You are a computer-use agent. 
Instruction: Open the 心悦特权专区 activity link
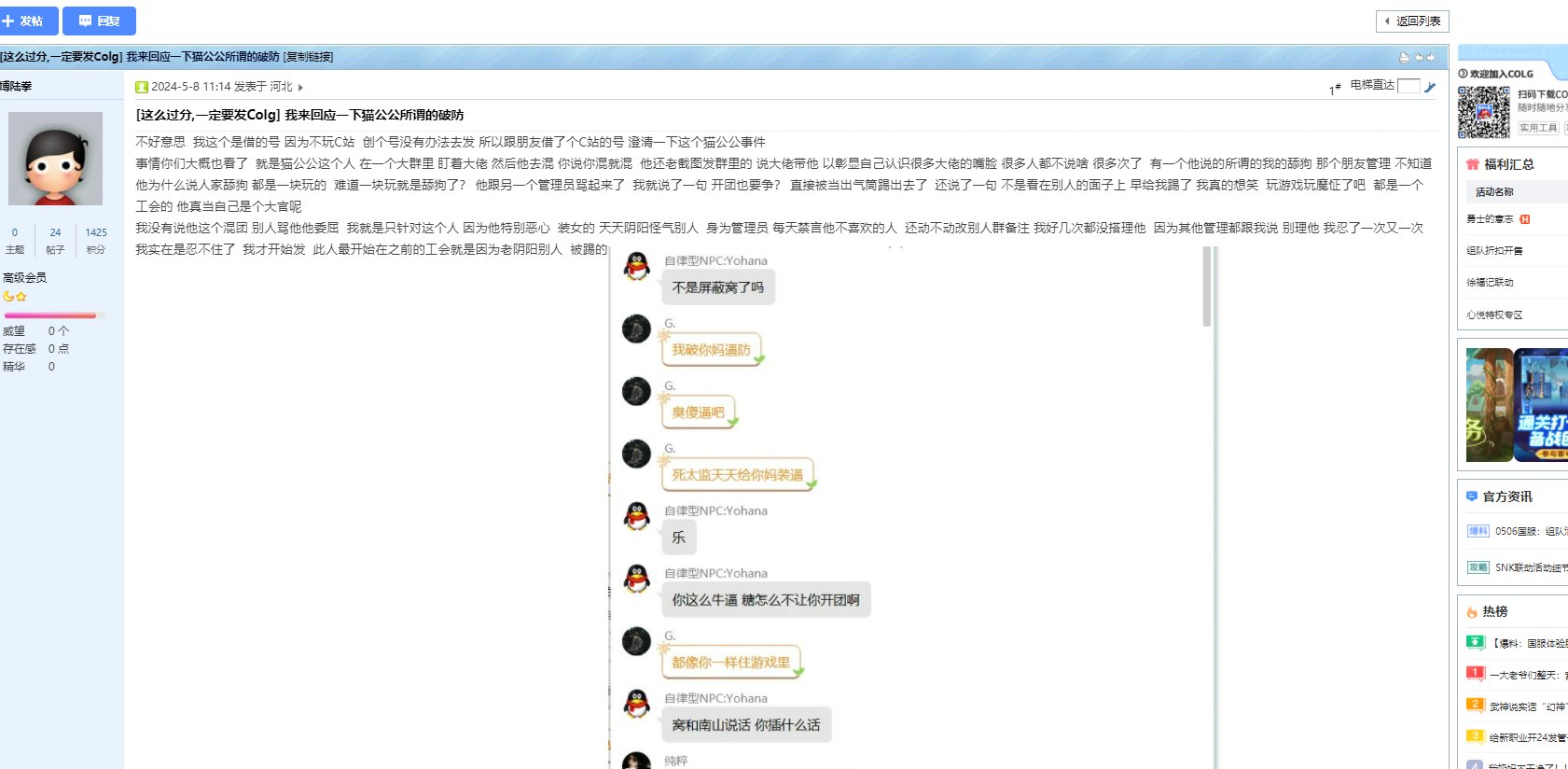(x=1494, y=315)
